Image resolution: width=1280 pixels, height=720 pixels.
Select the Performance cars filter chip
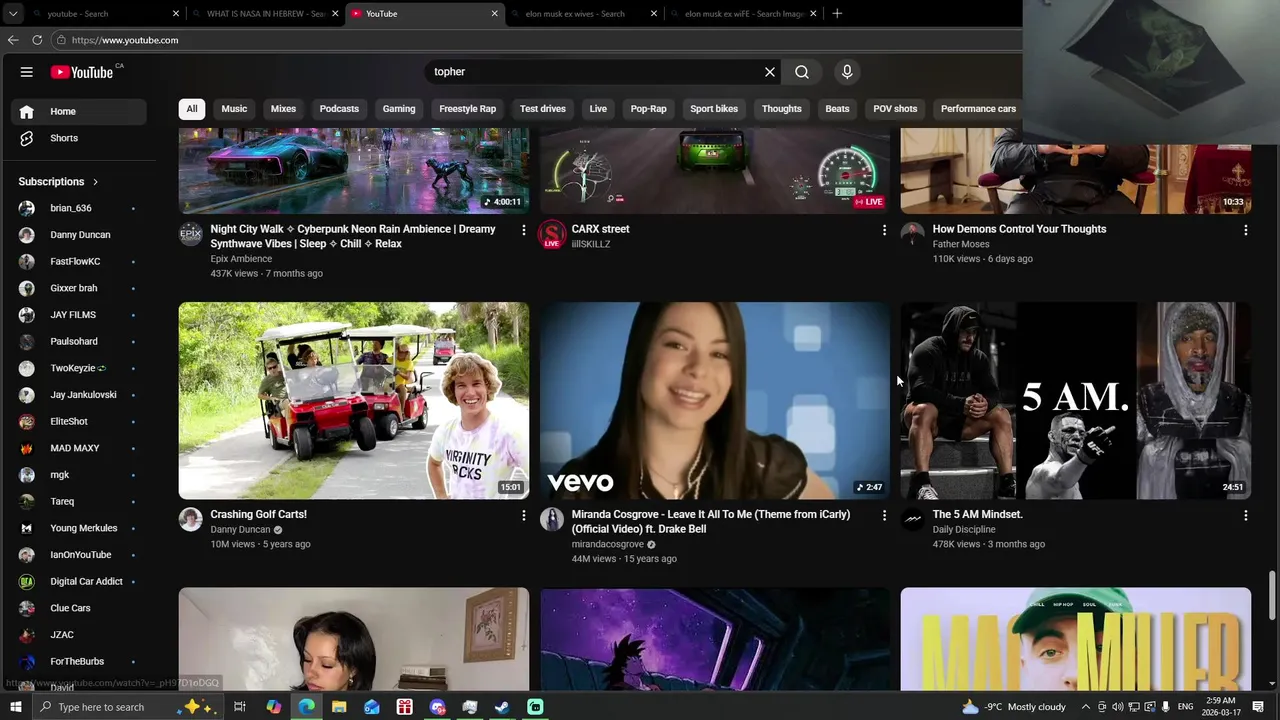pyautogui.click(x=978, y=109)
